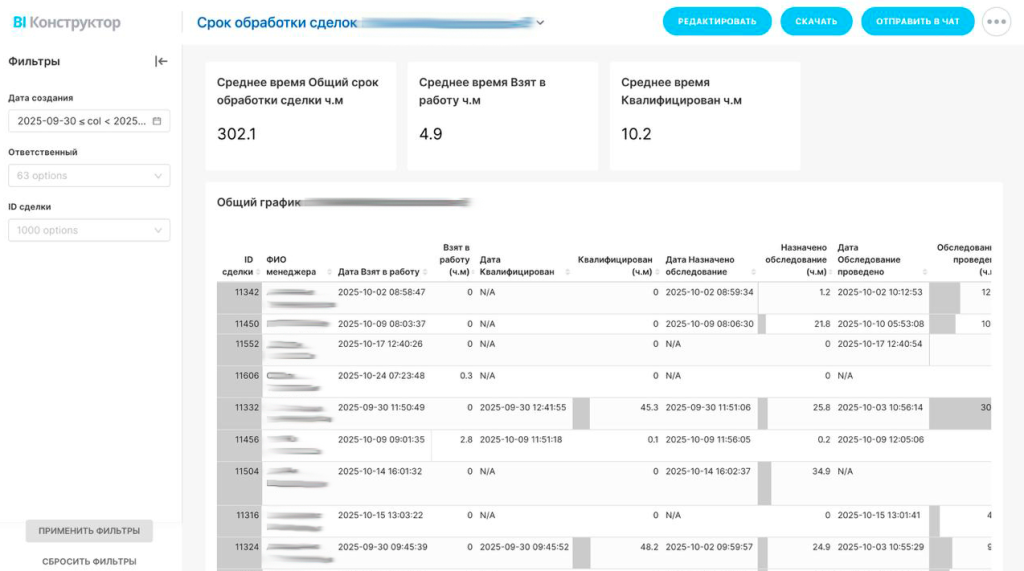The height and width of the screenshot is (571, 1024).
Task: Sort by ID сделки column header
Action: point(238,265)
